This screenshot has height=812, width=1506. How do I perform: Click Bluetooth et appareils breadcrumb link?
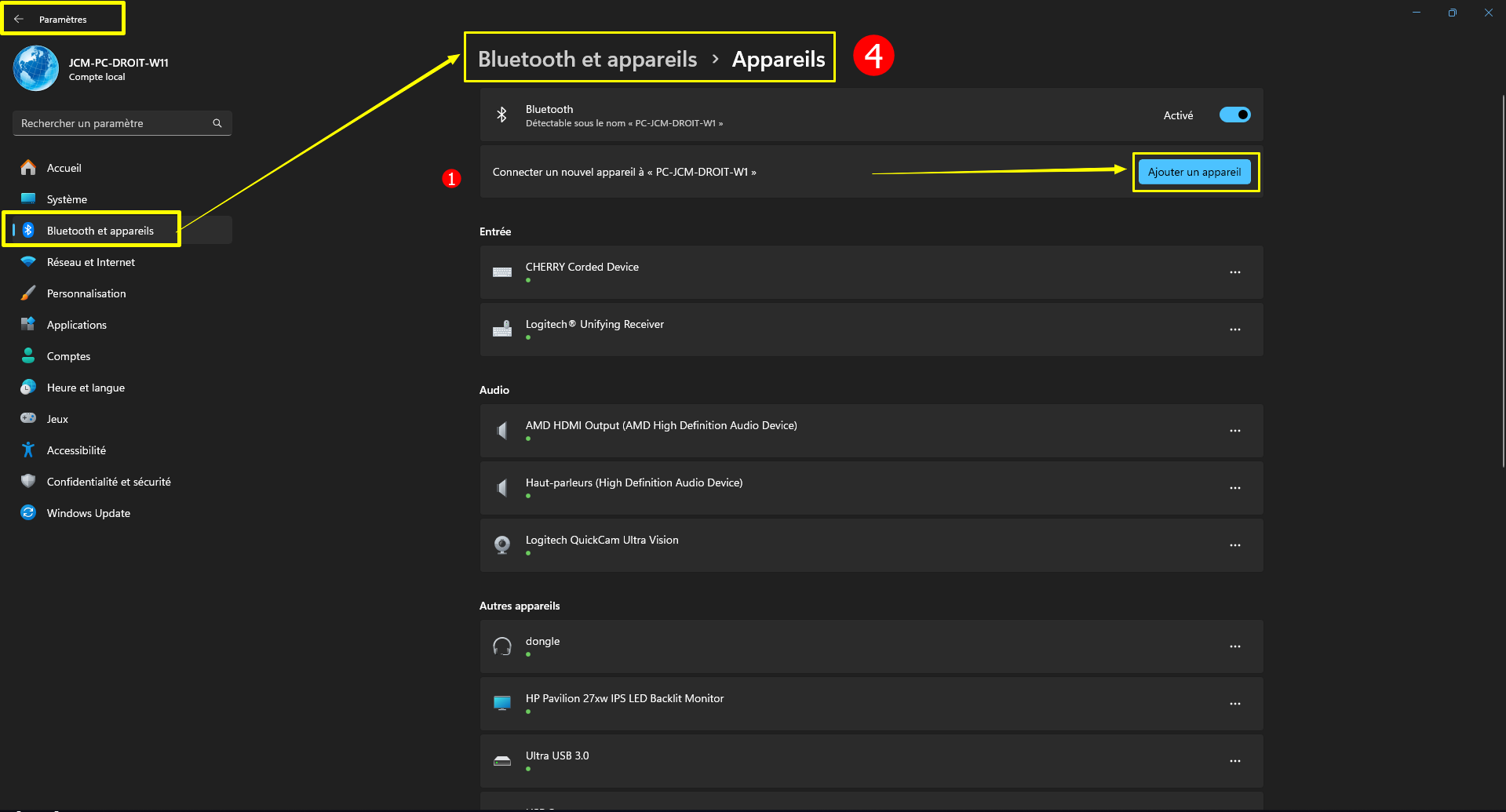coord(587,59)
